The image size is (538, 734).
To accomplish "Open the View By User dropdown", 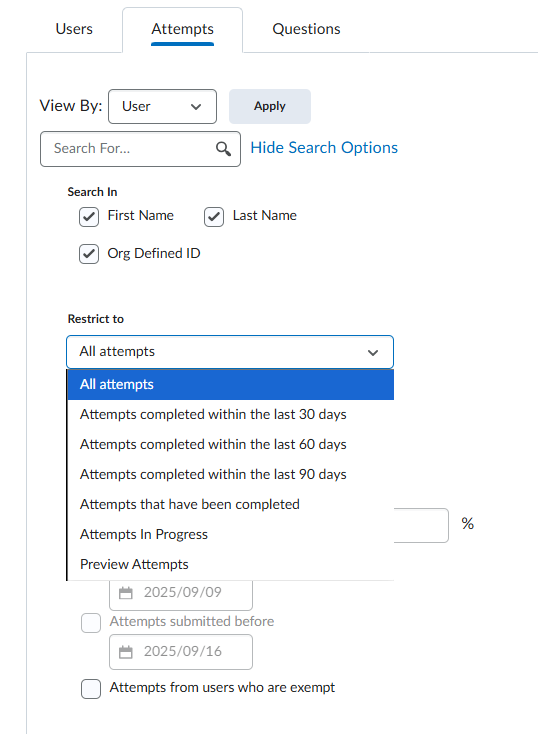I will 162,107.
